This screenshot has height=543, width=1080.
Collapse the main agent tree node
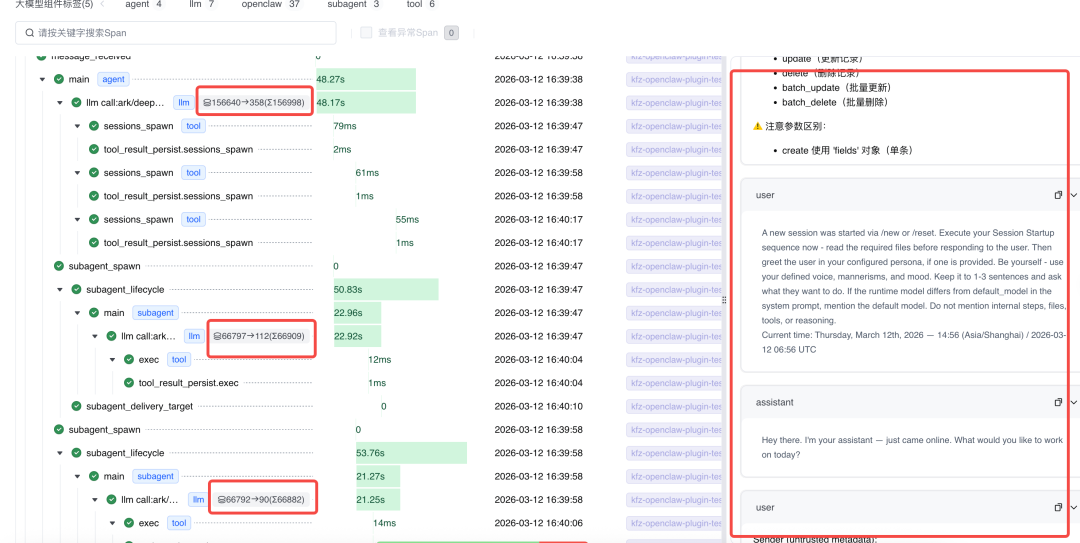click(43, 79)
